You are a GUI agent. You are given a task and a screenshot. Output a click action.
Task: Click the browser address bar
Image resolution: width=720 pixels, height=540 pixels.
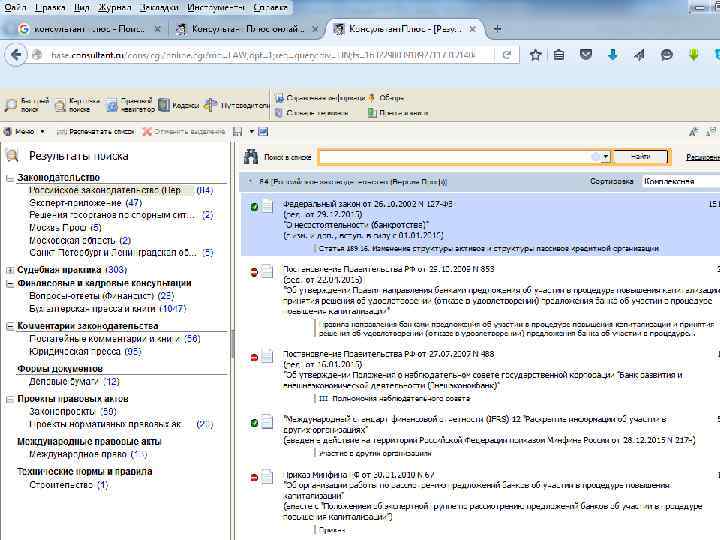(x=271, y=55)
